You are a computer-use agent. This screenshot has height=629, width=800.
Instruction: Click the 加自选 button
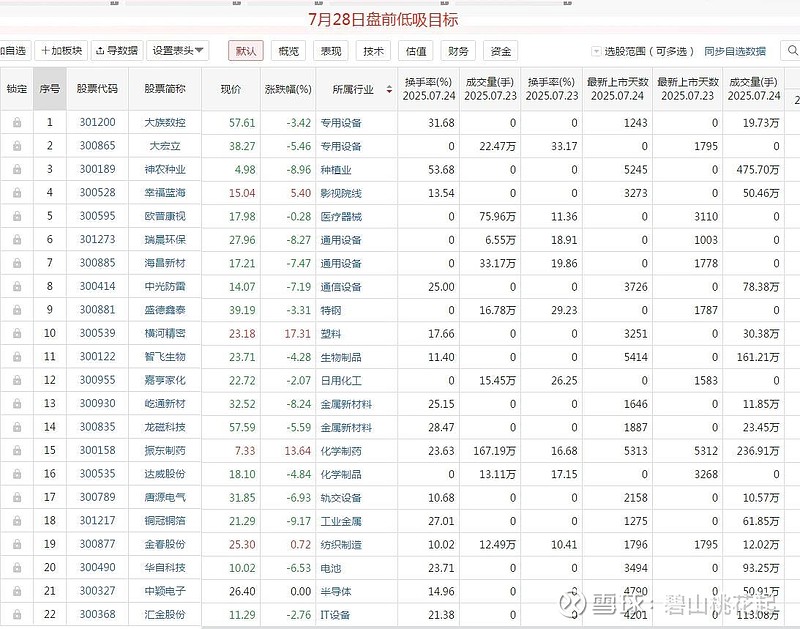pyautogui.click(x=15, y=51)
